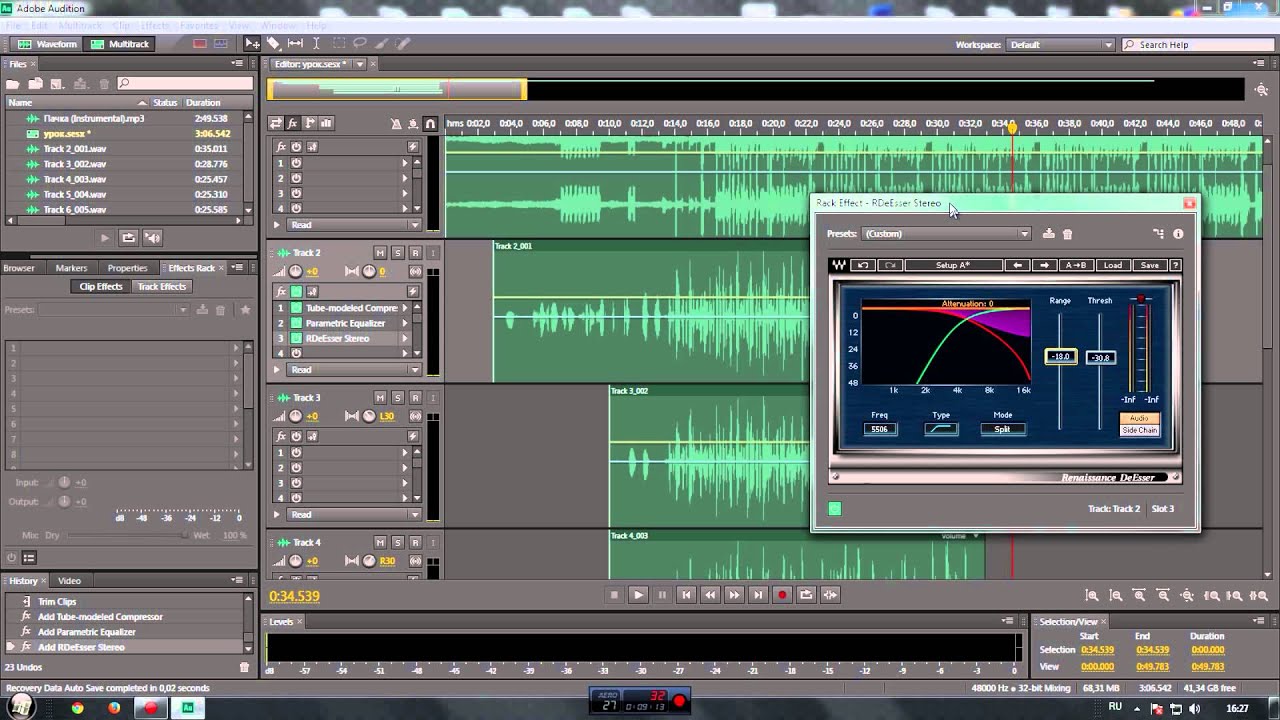Click the Effects fx icon above tracks

[293, 123]
